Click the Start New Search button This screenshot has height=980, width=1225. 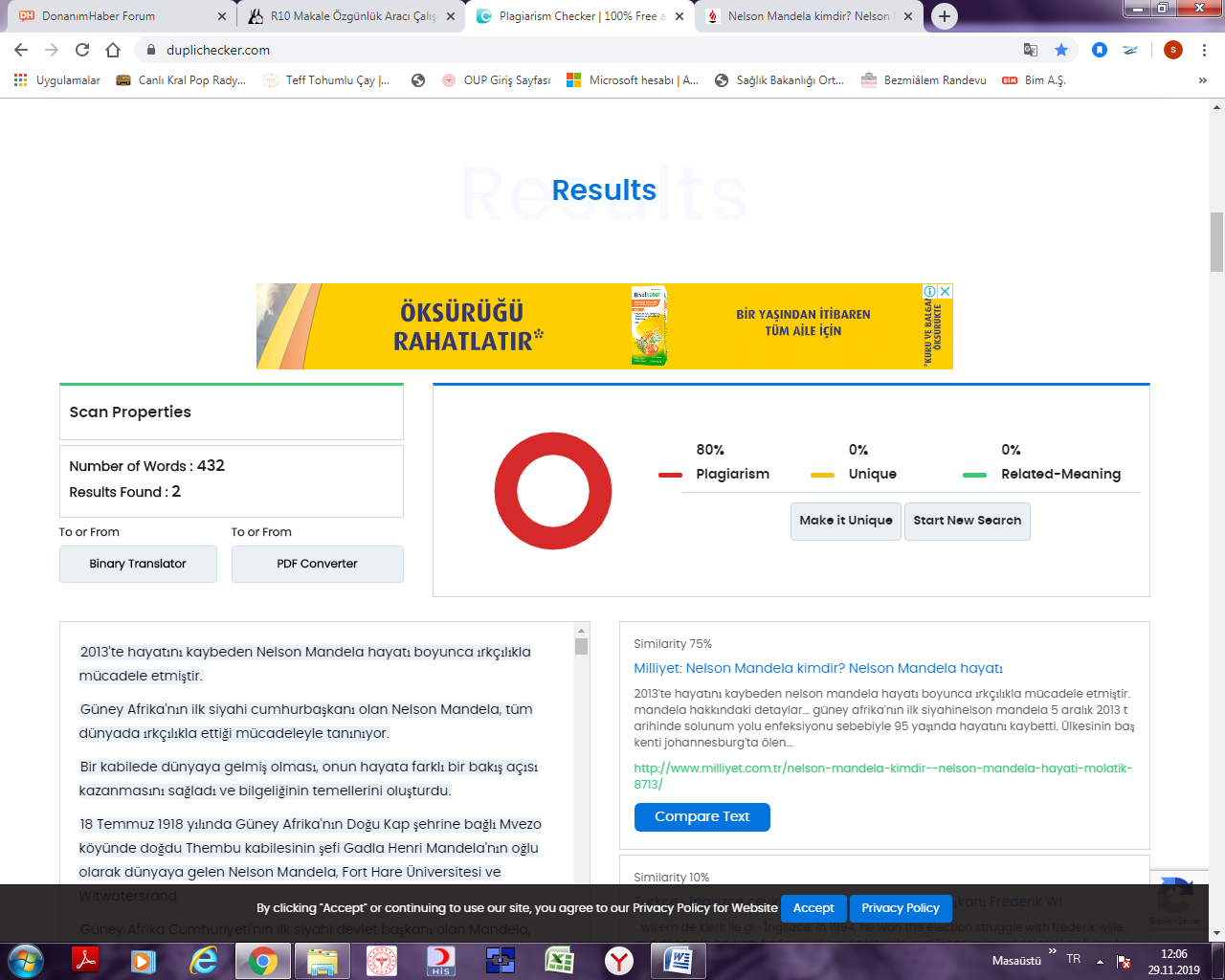968,521
